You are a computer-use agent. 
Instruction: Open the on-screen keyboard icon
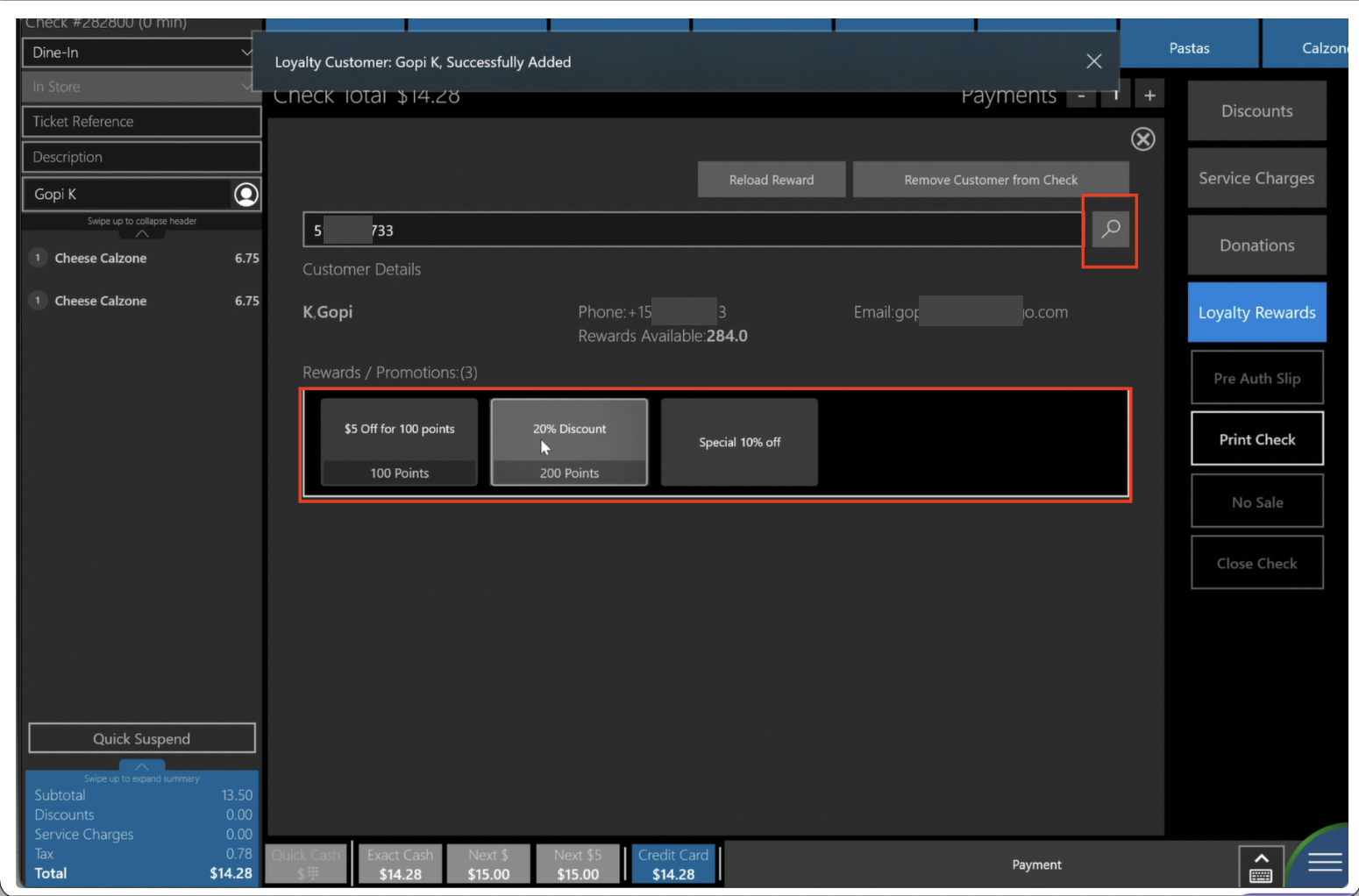click(x=1260, y=866)
